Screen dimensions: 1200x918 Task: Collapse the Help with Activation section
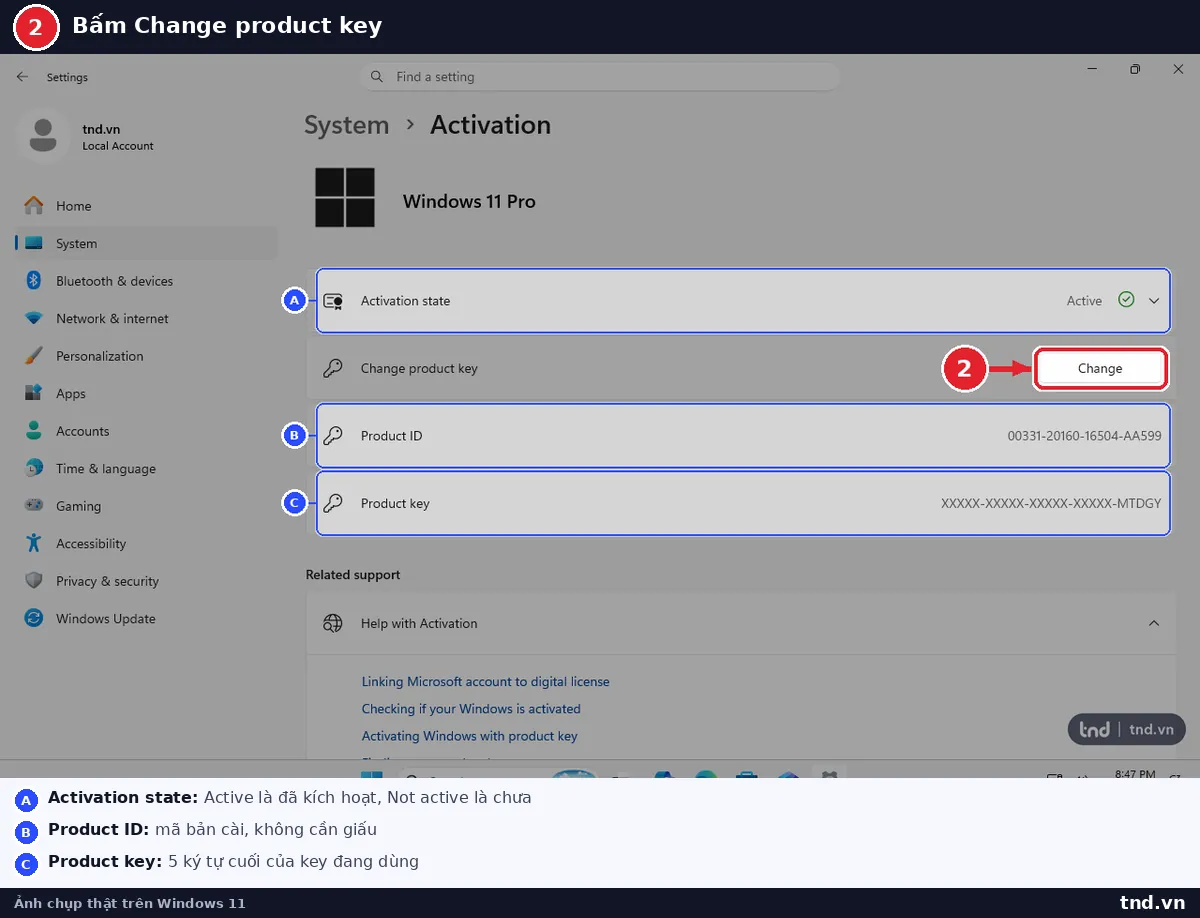click(x=1154, y=623)
